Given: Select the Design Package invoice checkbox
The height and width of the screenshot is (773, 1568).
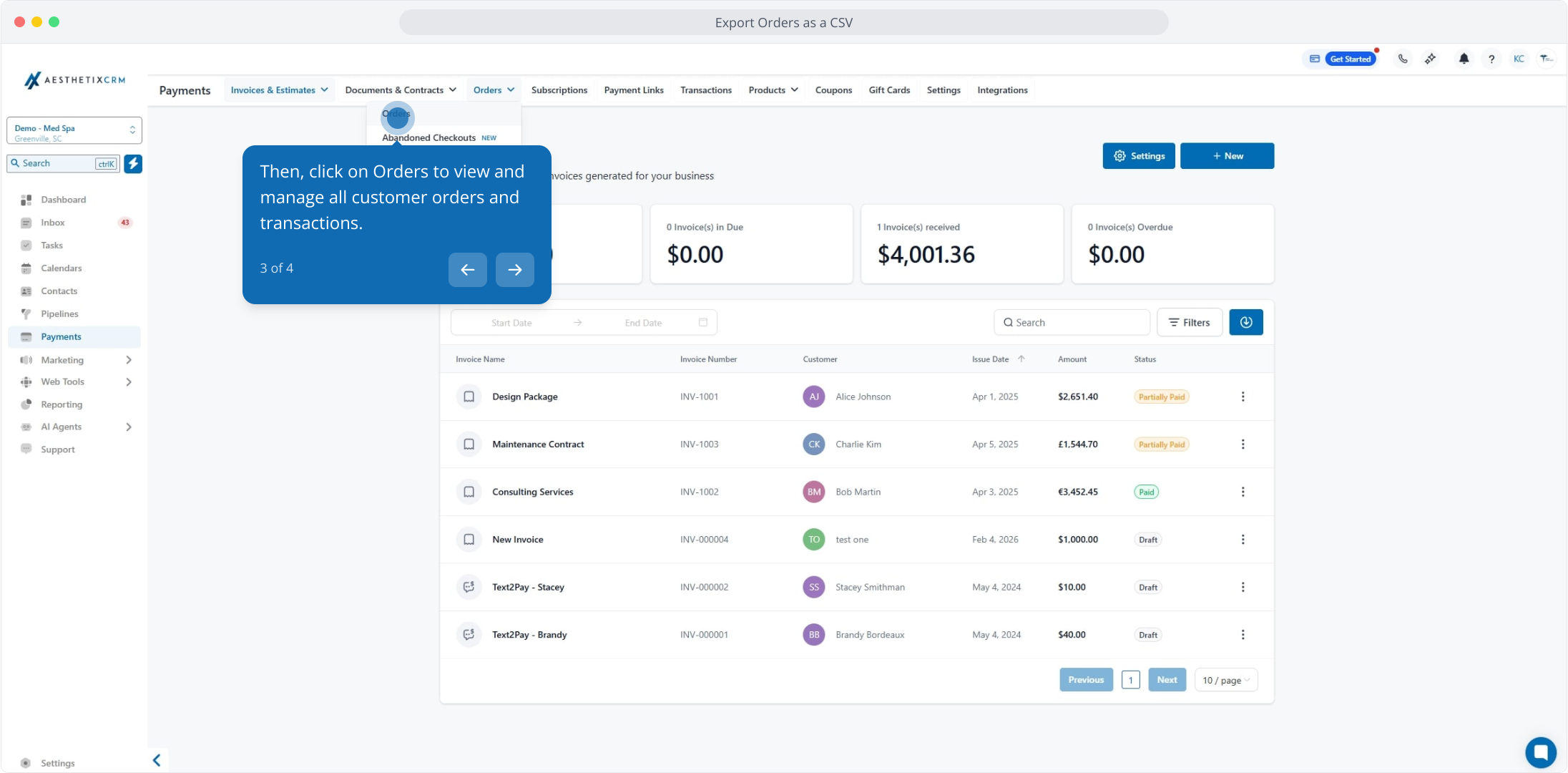Looking at the screenshot, I should (469, 397).
